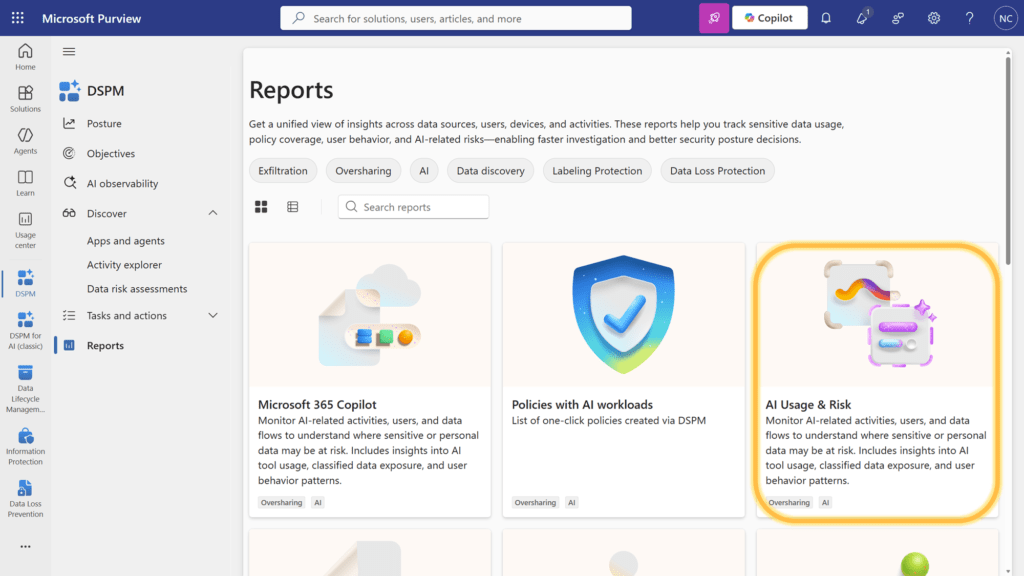This screenshot has height=576, width=1024.
Task: Select DSPM in the left rail
Action: (25, 283)
